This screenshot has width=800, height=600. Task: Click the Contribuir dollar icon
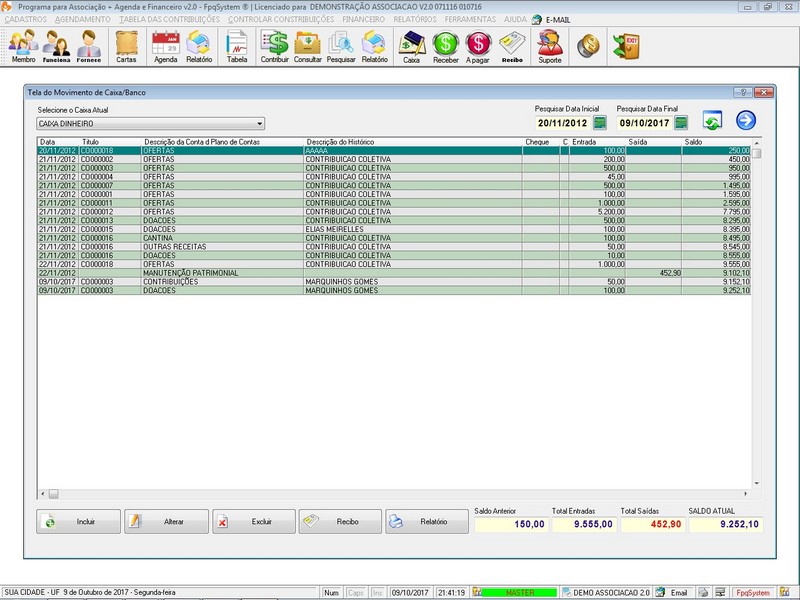[x=274, y=46]
